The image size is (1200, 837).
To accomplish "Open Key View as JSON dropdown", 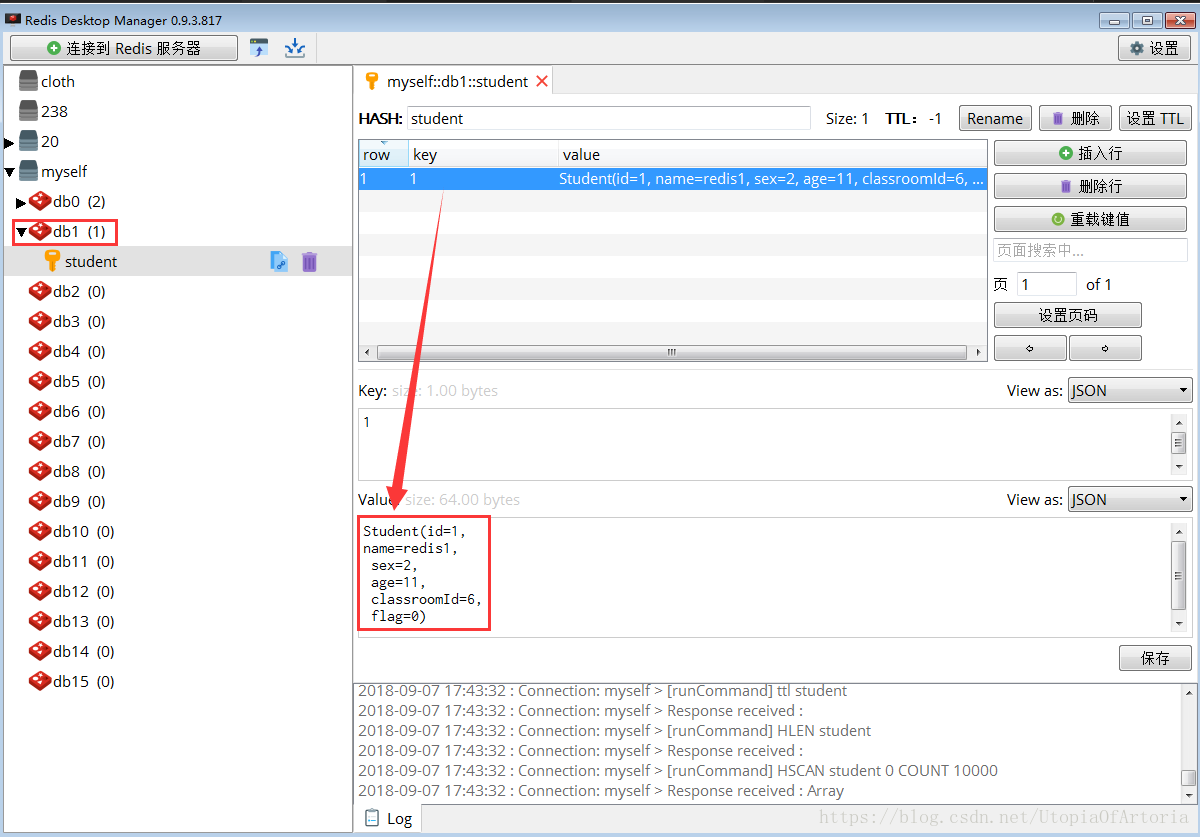I will pos(1130,390).
